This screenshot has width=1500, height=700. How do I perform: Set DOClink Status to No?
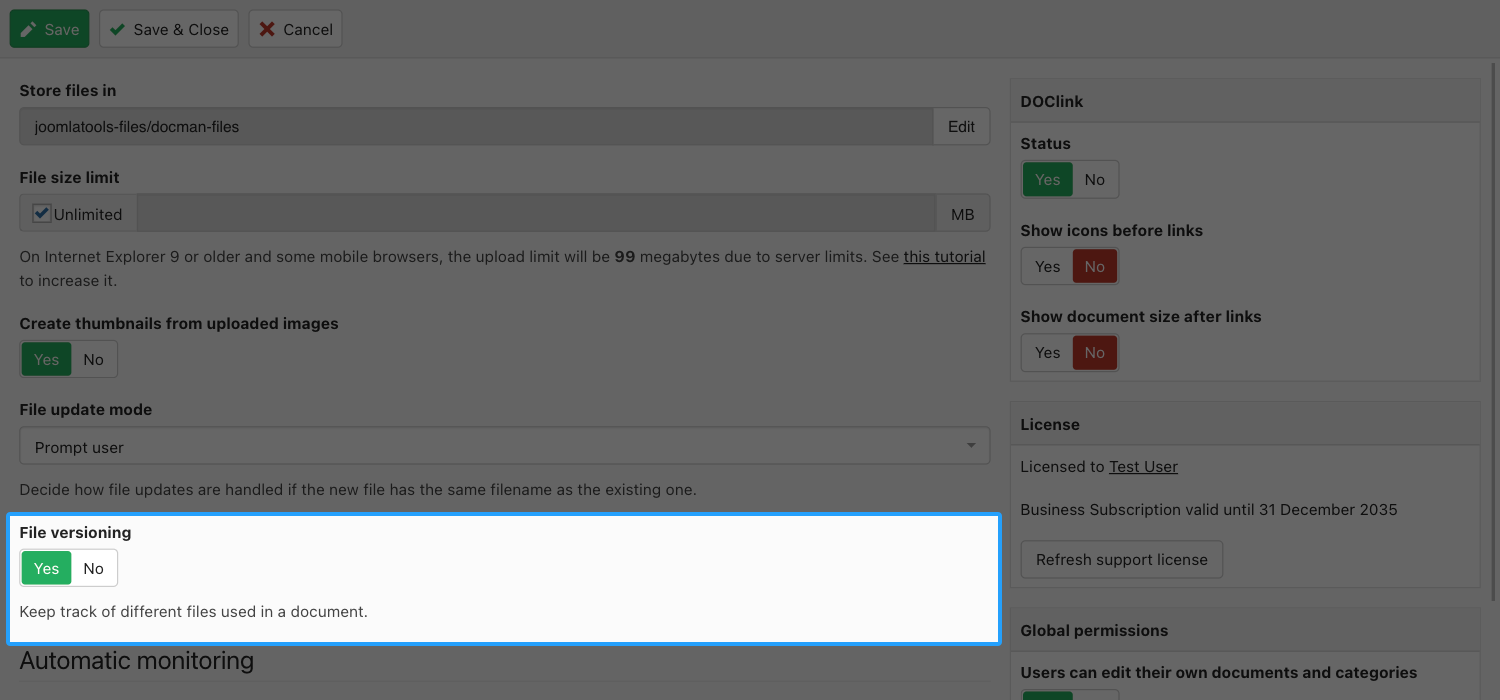click(1095, 180)
